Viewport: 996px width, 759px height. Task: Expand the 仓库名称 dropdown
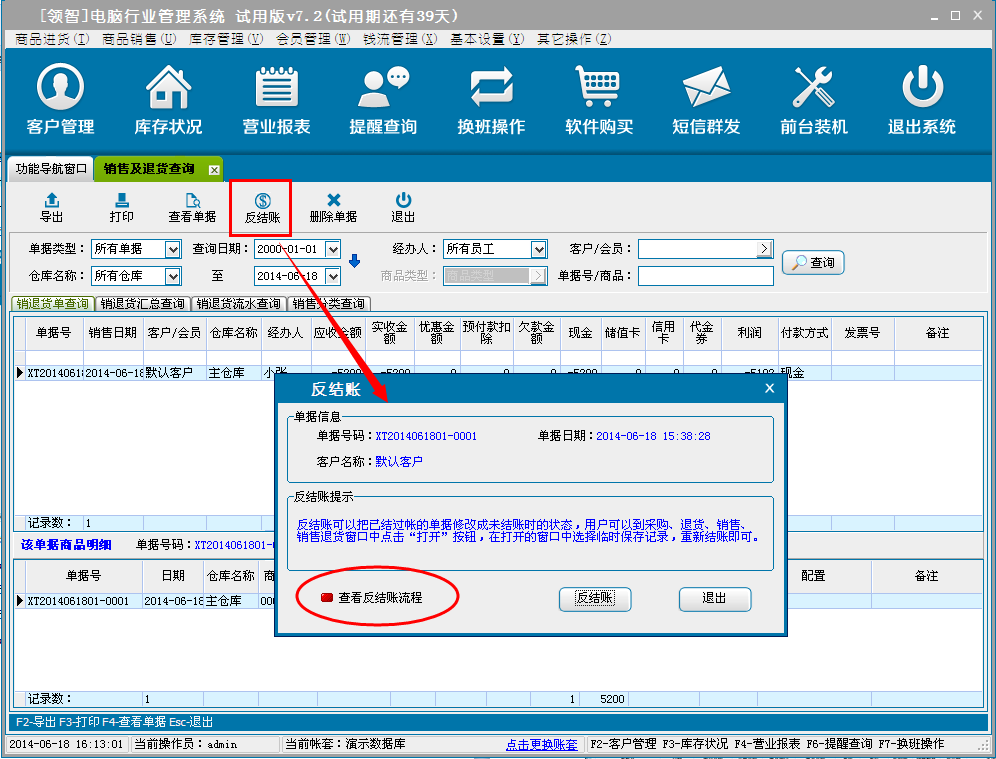(172, 276)
